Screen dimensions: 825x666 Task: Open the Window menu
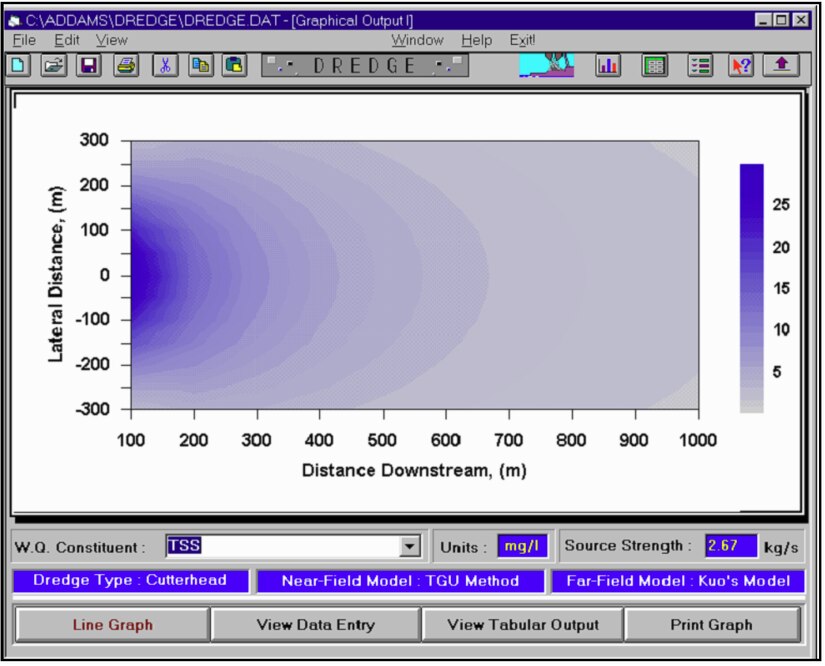417,40
